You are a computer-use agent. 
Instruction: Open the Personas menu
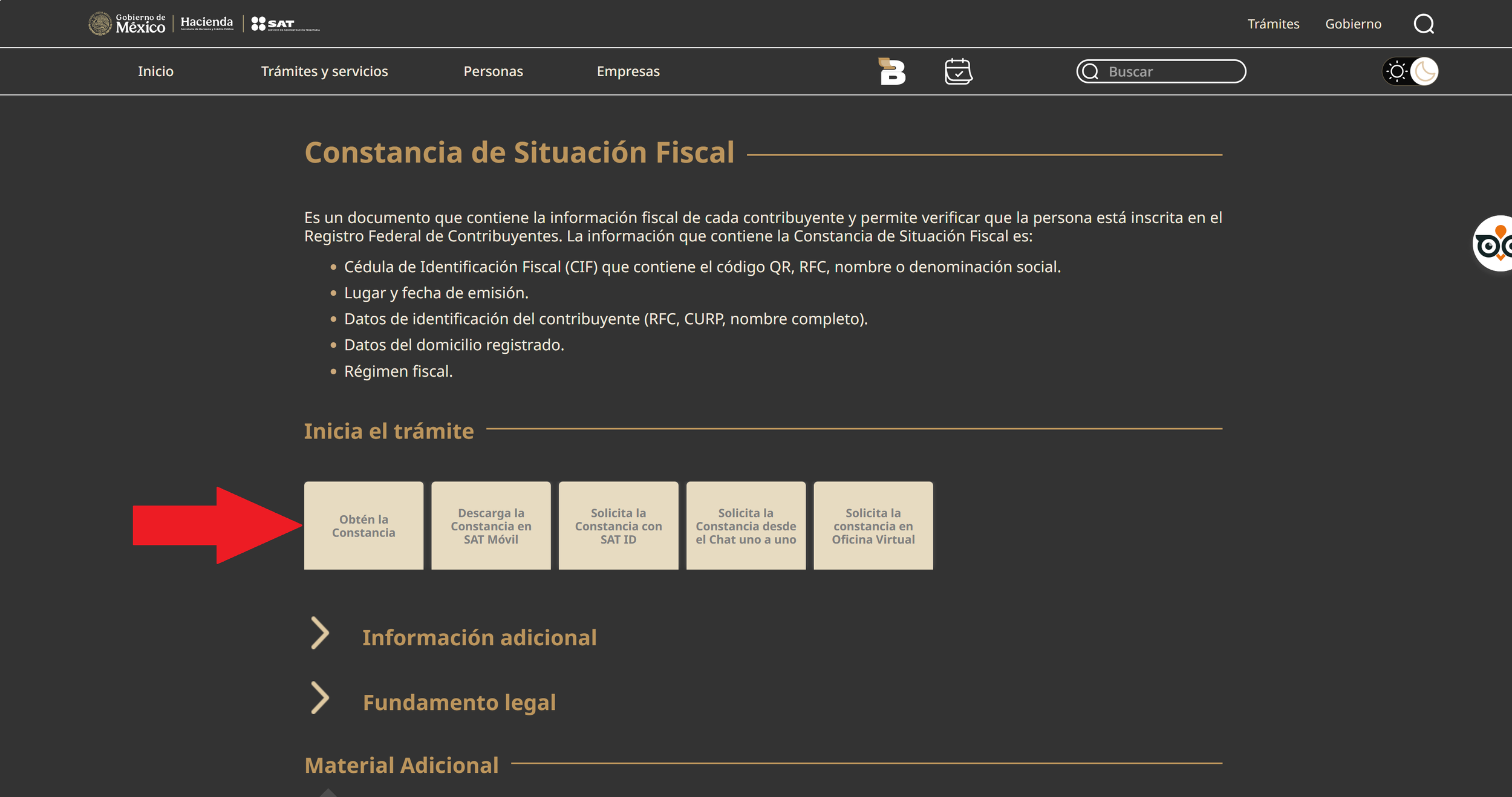493,71
